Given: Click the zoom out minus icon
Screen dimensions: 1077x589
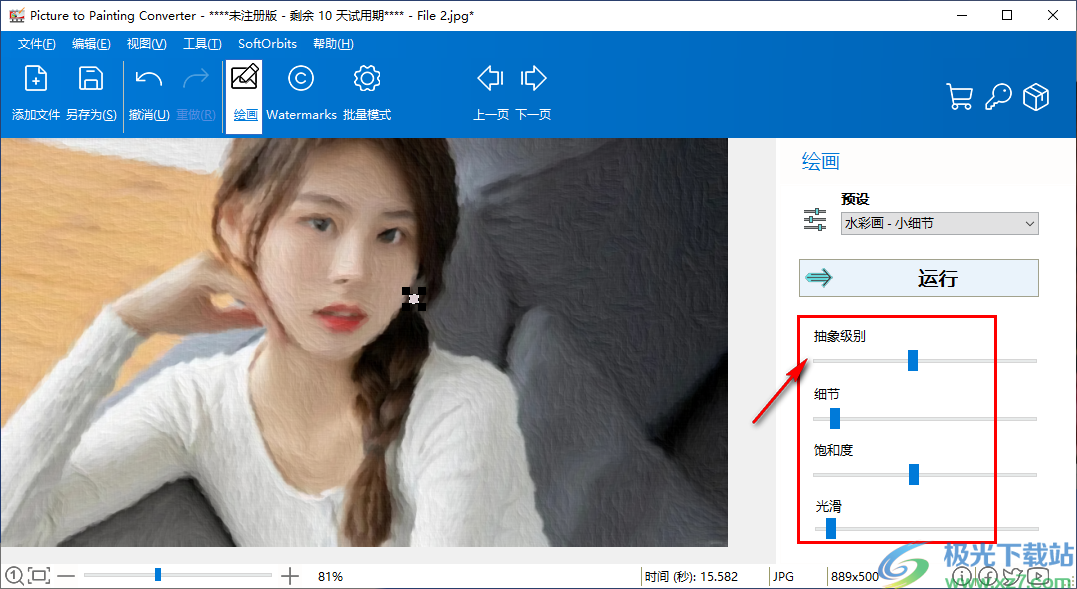Looking at the screenshot, I should 66,575.
